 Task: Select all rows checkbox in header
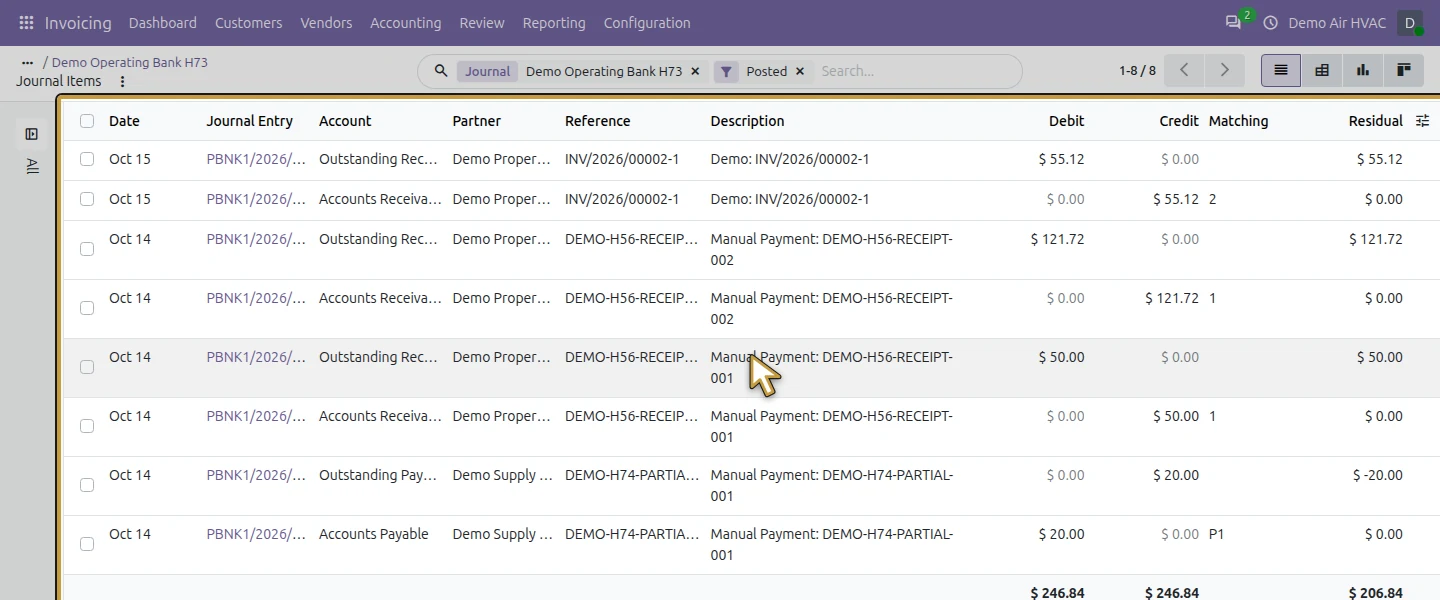87,121
